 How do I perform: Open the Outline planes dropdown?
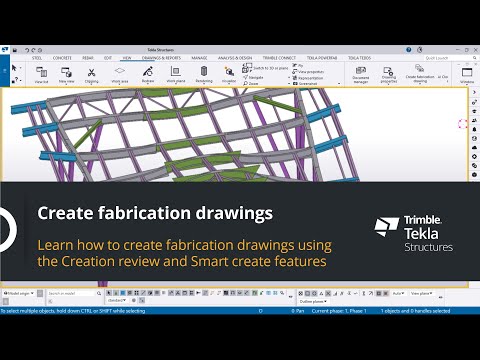point(313,302)
